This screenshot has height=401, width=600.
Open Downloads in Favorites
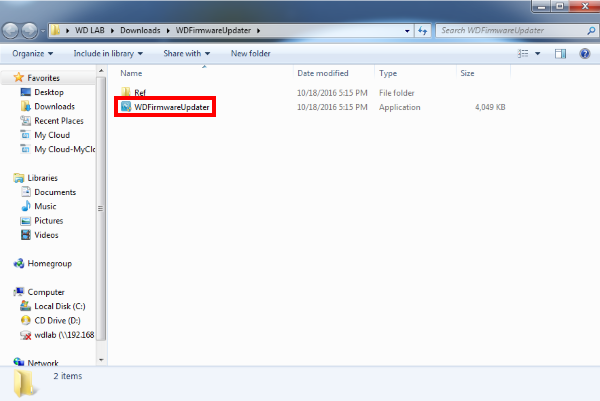pos(54,106)
